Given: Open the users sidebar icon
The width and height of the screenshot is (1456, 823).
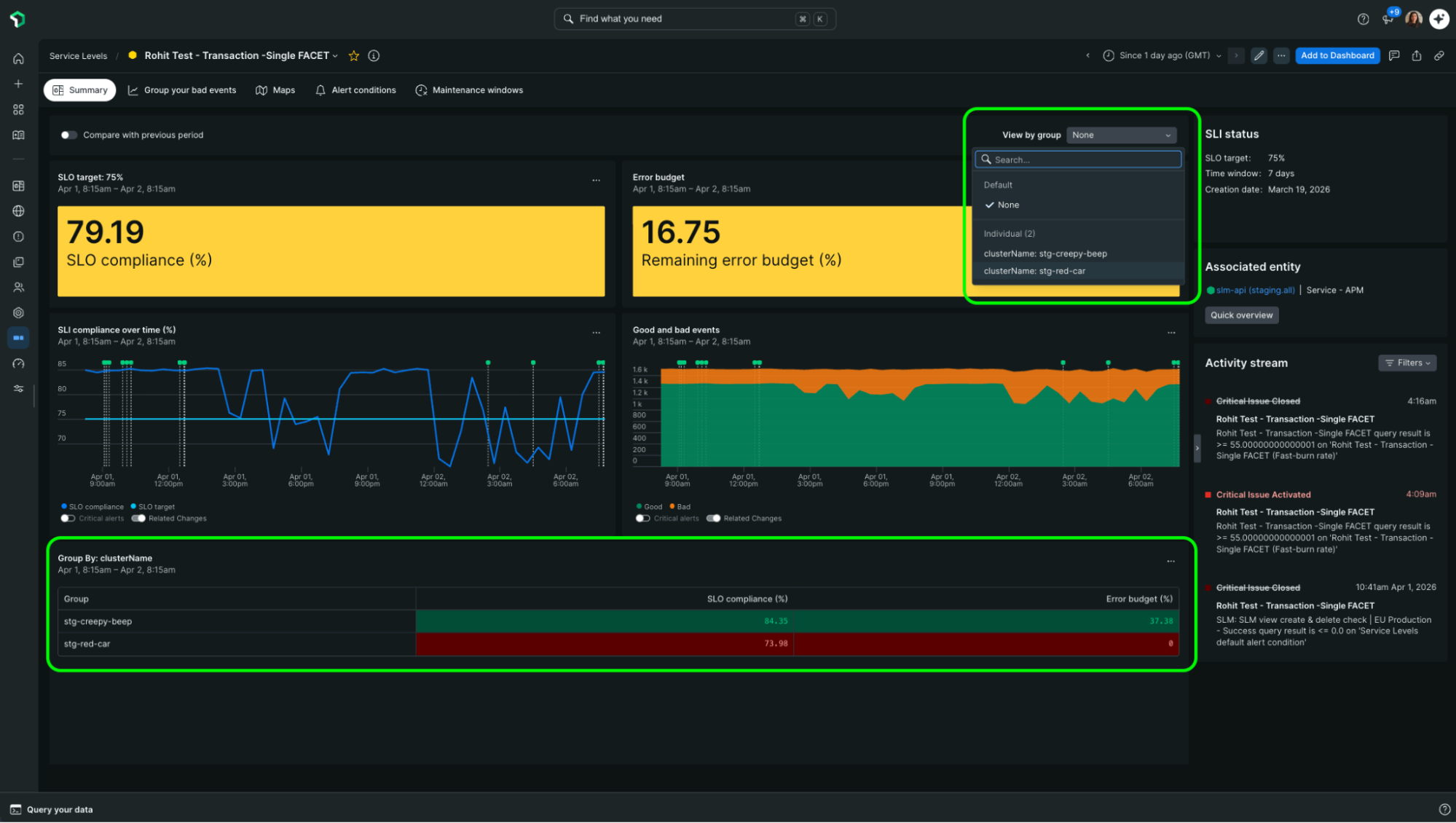Looking at the screenshot, I should click(18, 288).
